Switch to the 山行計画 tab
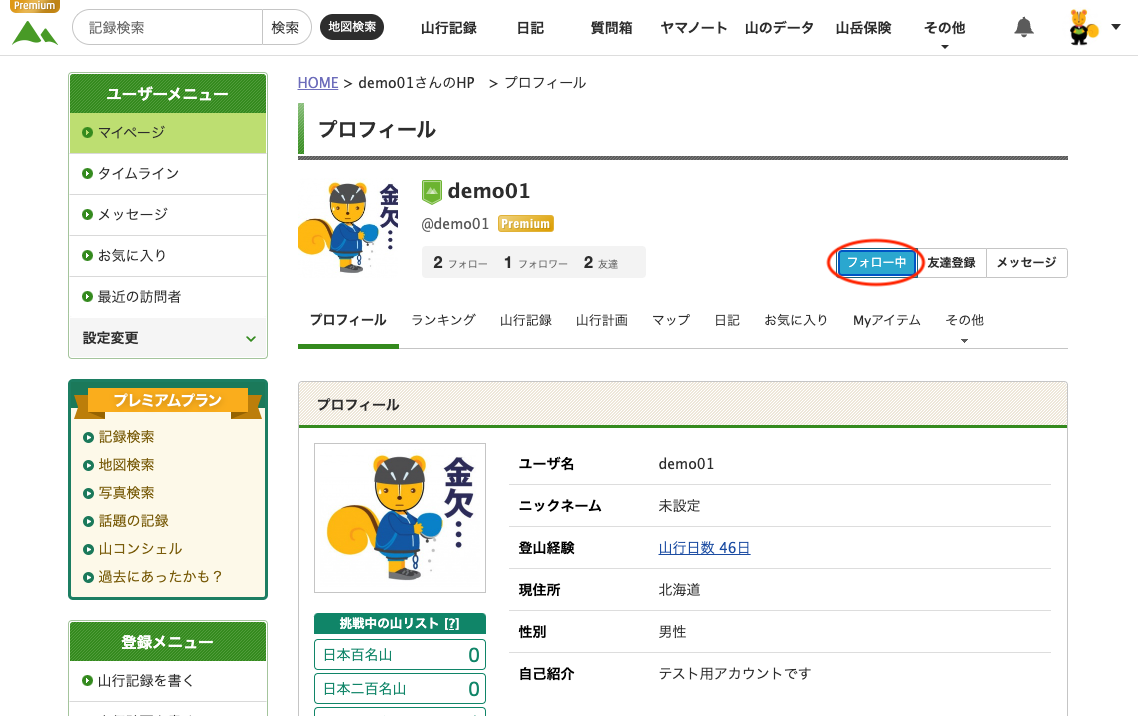 (602, 321)
